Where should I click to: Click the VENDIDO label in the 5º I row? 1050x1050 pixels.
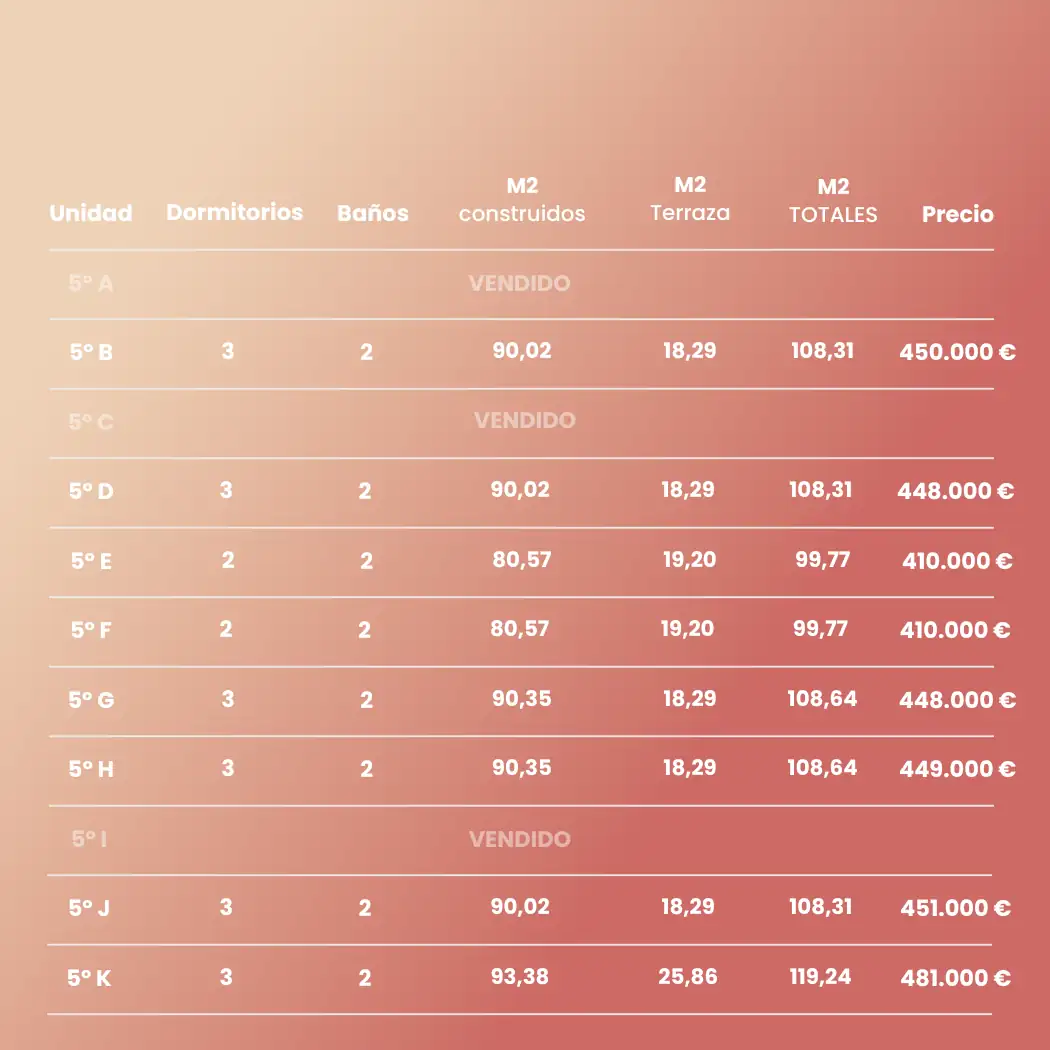(520, 839)
